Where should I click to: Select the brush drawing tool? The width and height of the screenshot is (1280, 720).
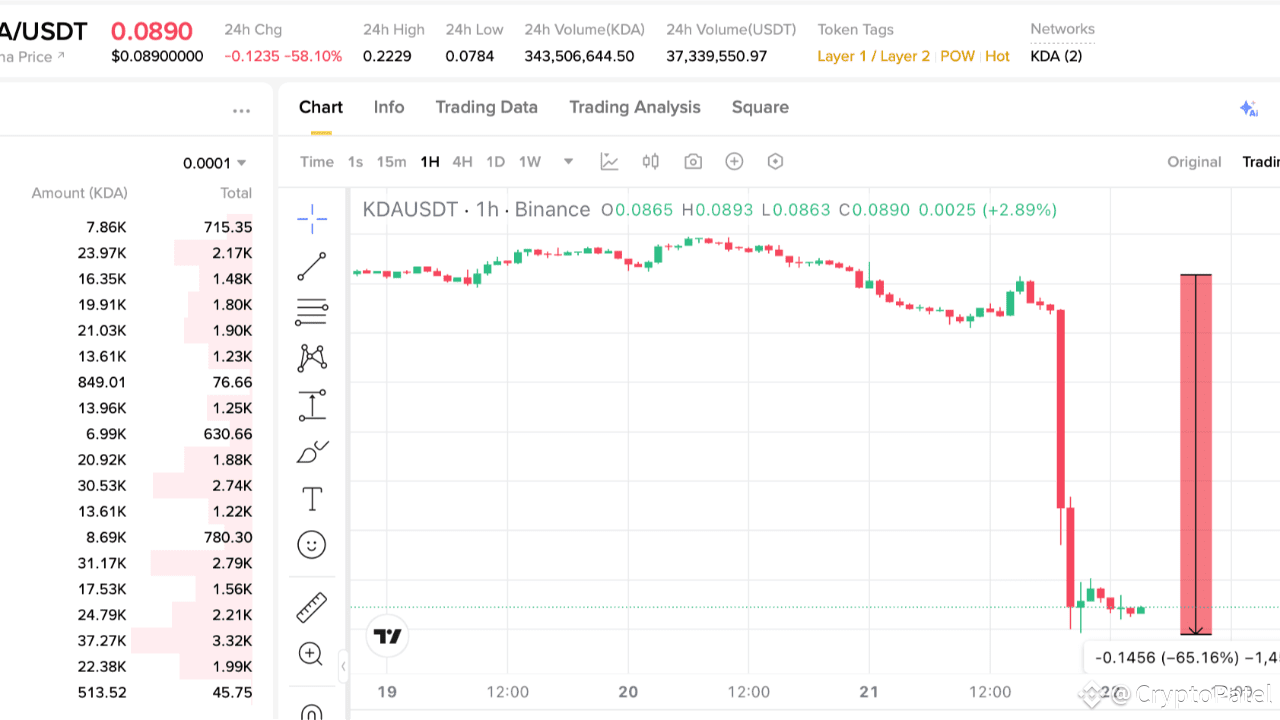[312, 452]
